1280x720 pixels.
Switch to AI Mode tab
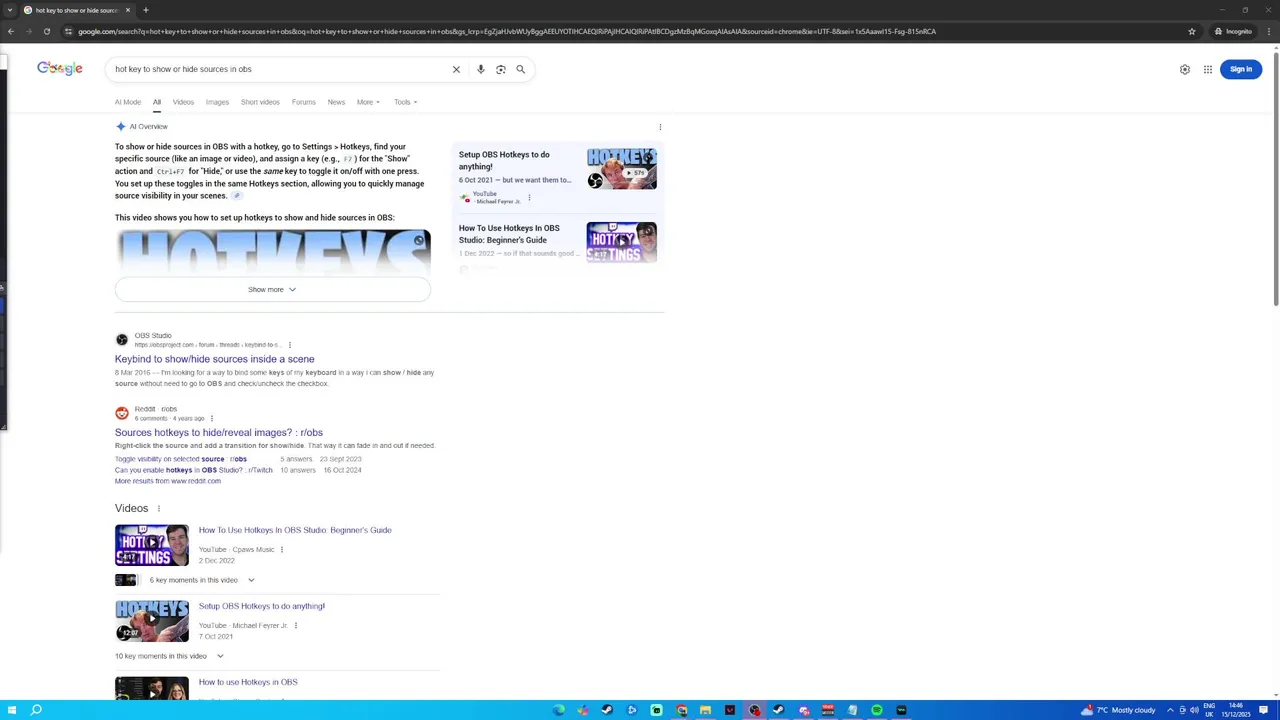coord(128,102)
